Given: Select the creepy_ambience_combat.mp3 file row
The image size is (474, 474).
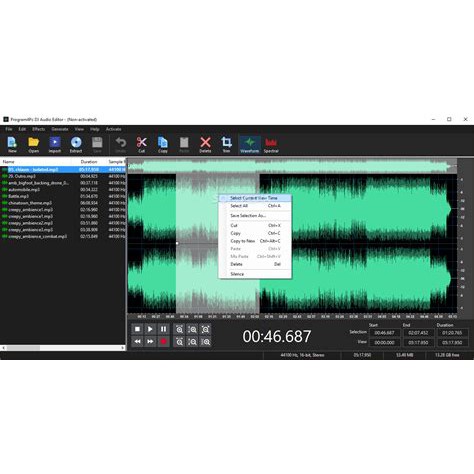Looking at the screenshot, I should 63,236.
